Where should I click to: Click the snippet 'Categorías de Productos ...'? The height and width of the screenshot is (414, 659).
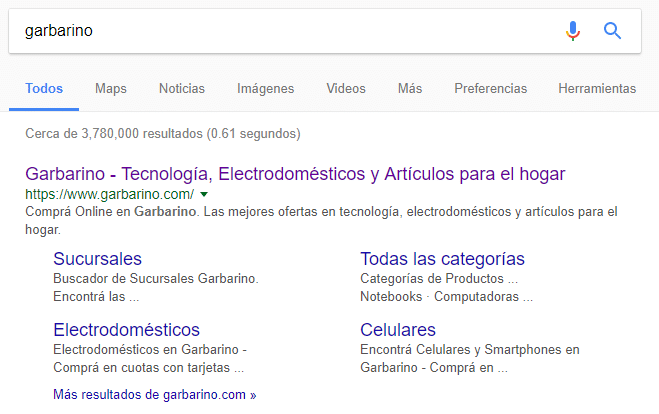point(439,279)
